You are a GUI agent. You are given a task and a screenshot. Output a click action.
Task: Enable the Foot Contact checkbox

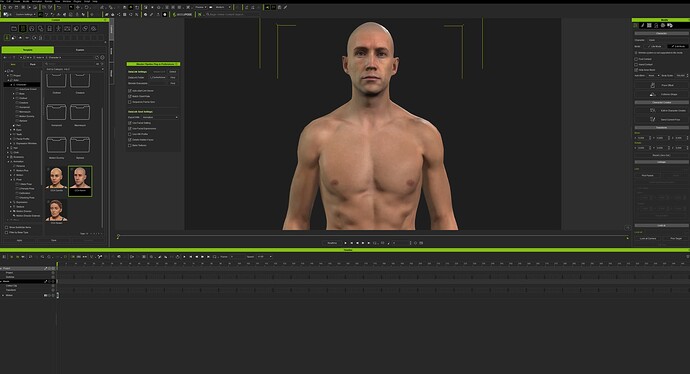[636, 59]
